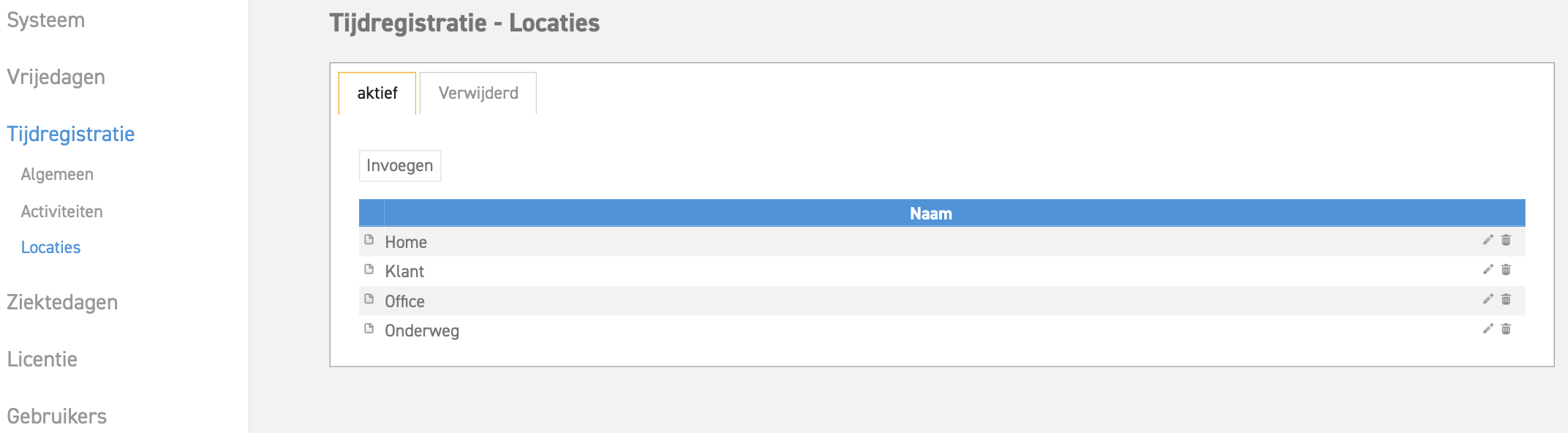Edit the Klant location with pencil icon

point(1488,269)
